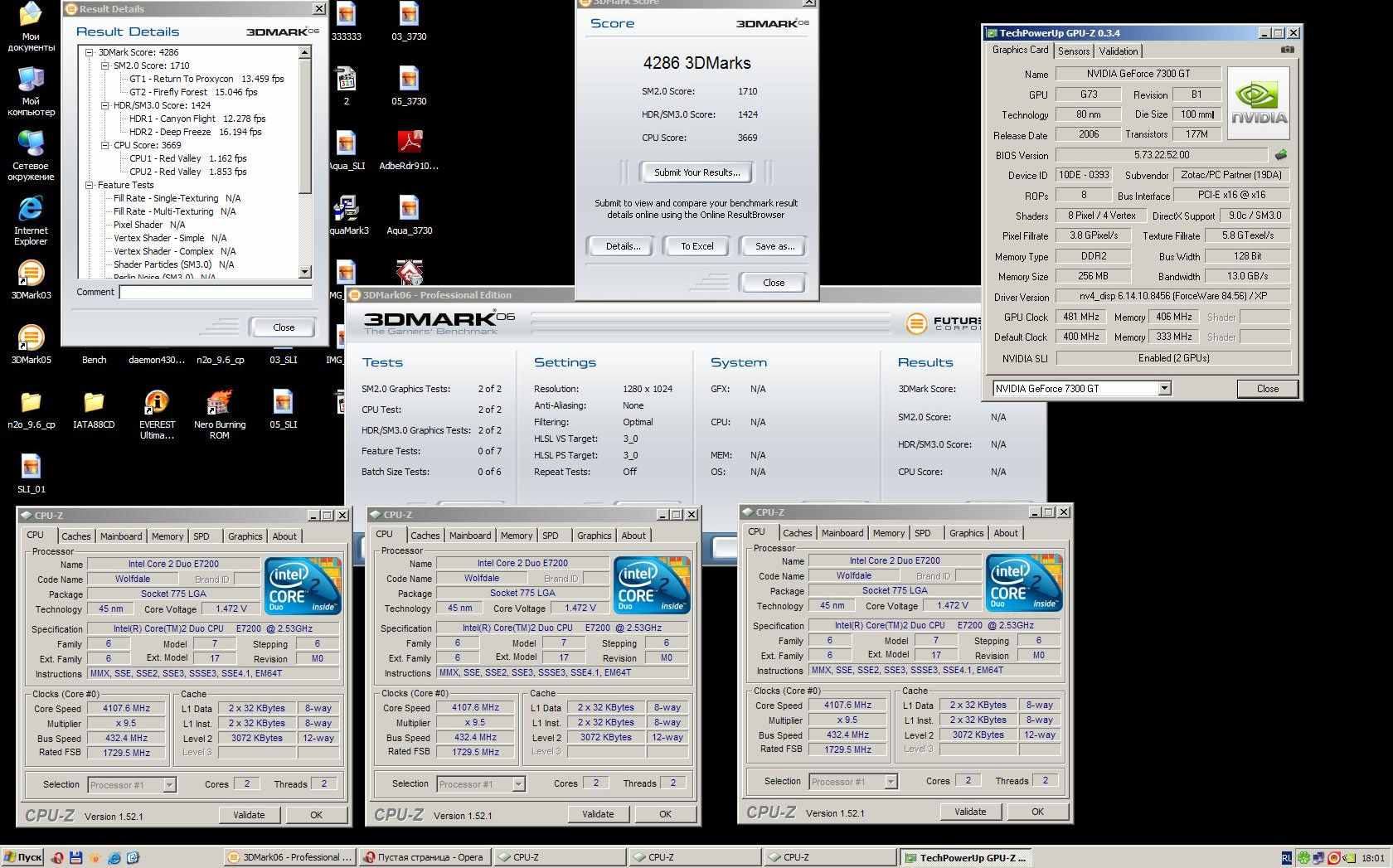Click Close button in GPU-Z window

point(1268,389)
